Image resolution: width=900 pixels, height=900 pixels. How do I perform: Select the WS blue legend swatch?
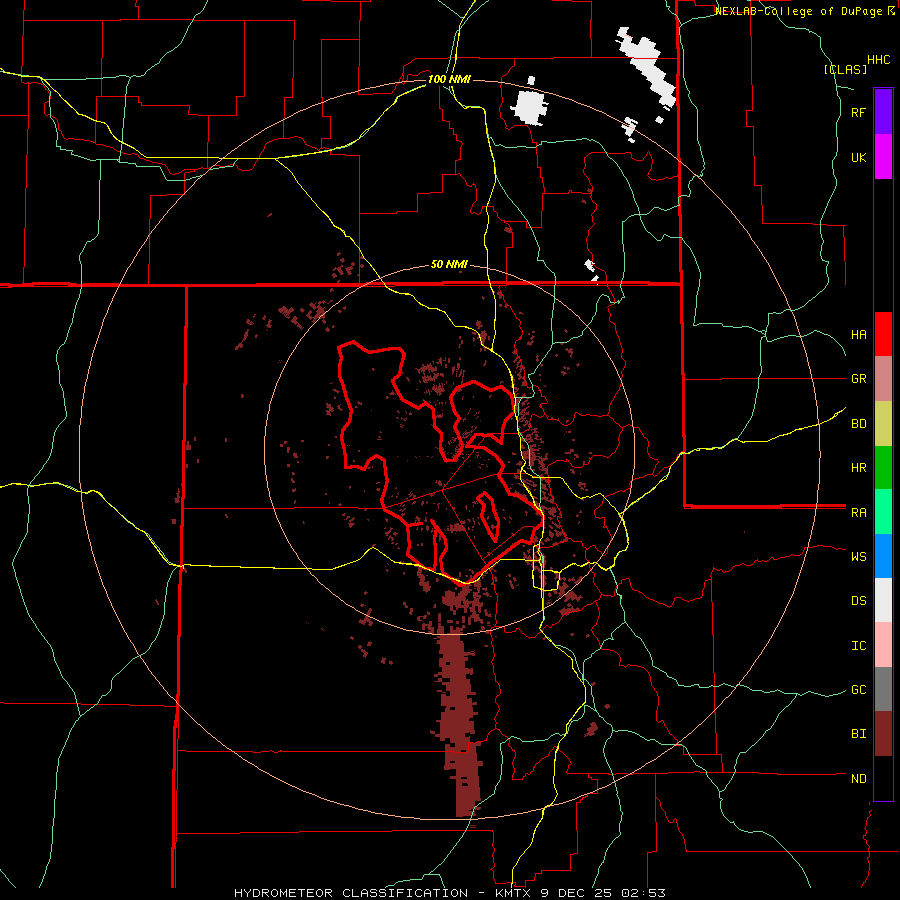pos(883,556)
